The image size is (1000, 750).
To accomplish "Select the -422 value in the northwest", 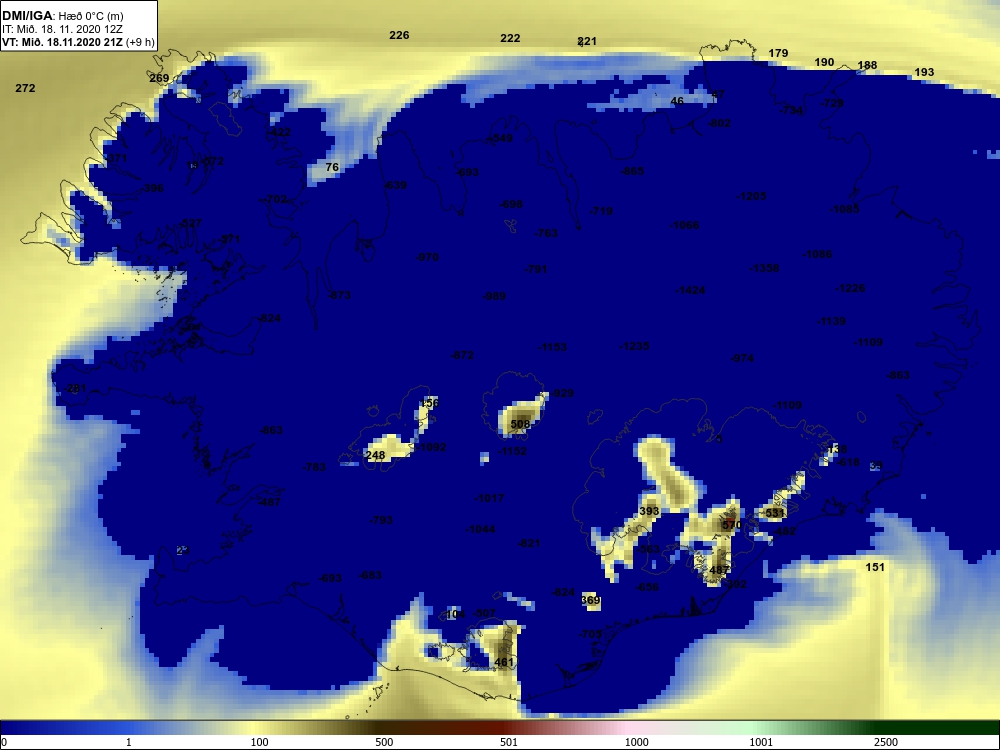I will coord(279,132).
